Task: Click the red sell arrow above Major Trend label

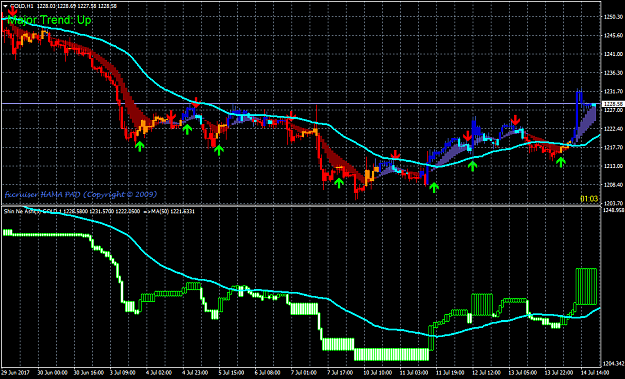Action: click(13, 11)
